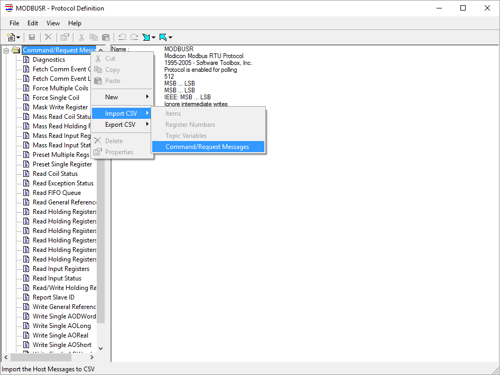Click the tree horizontal scrollbar right arrow

click(92, 357)
